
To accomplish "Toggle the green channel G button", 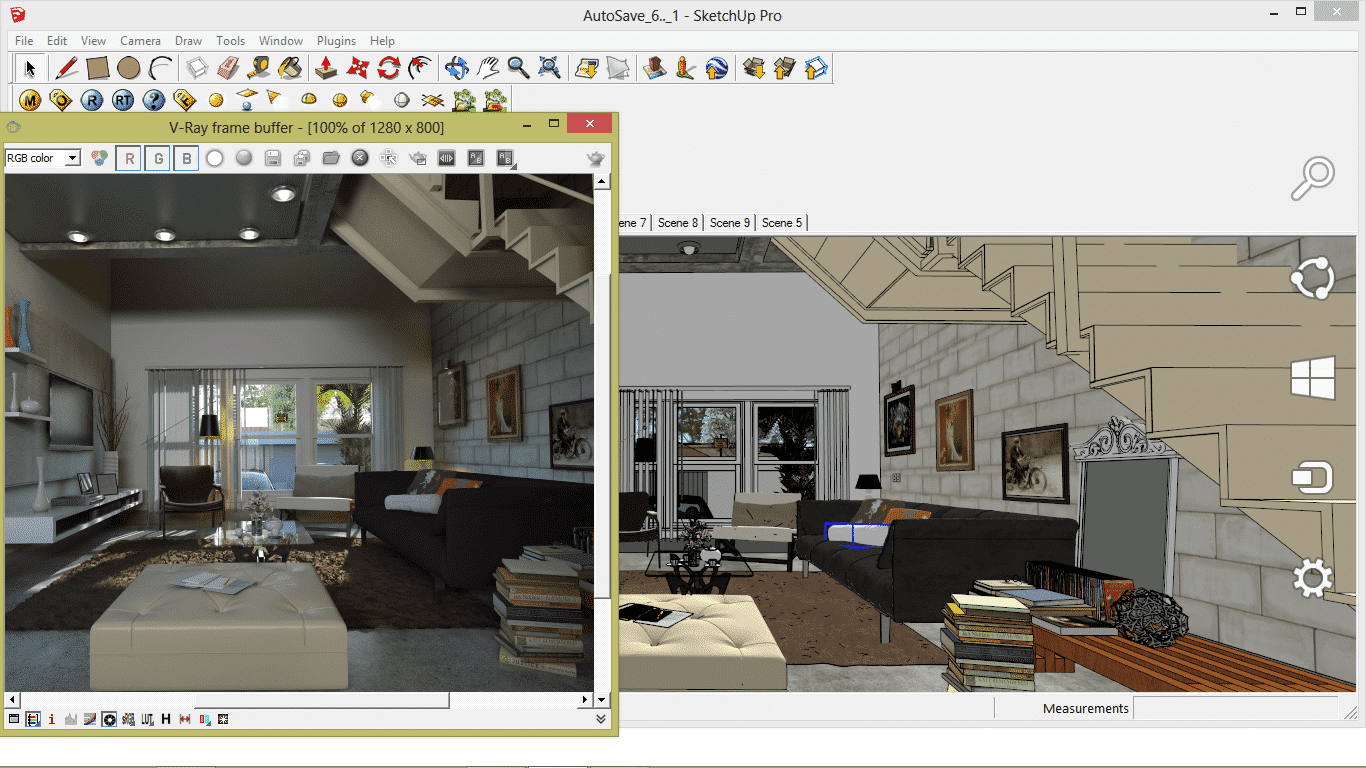I will [x=157, y=158].
